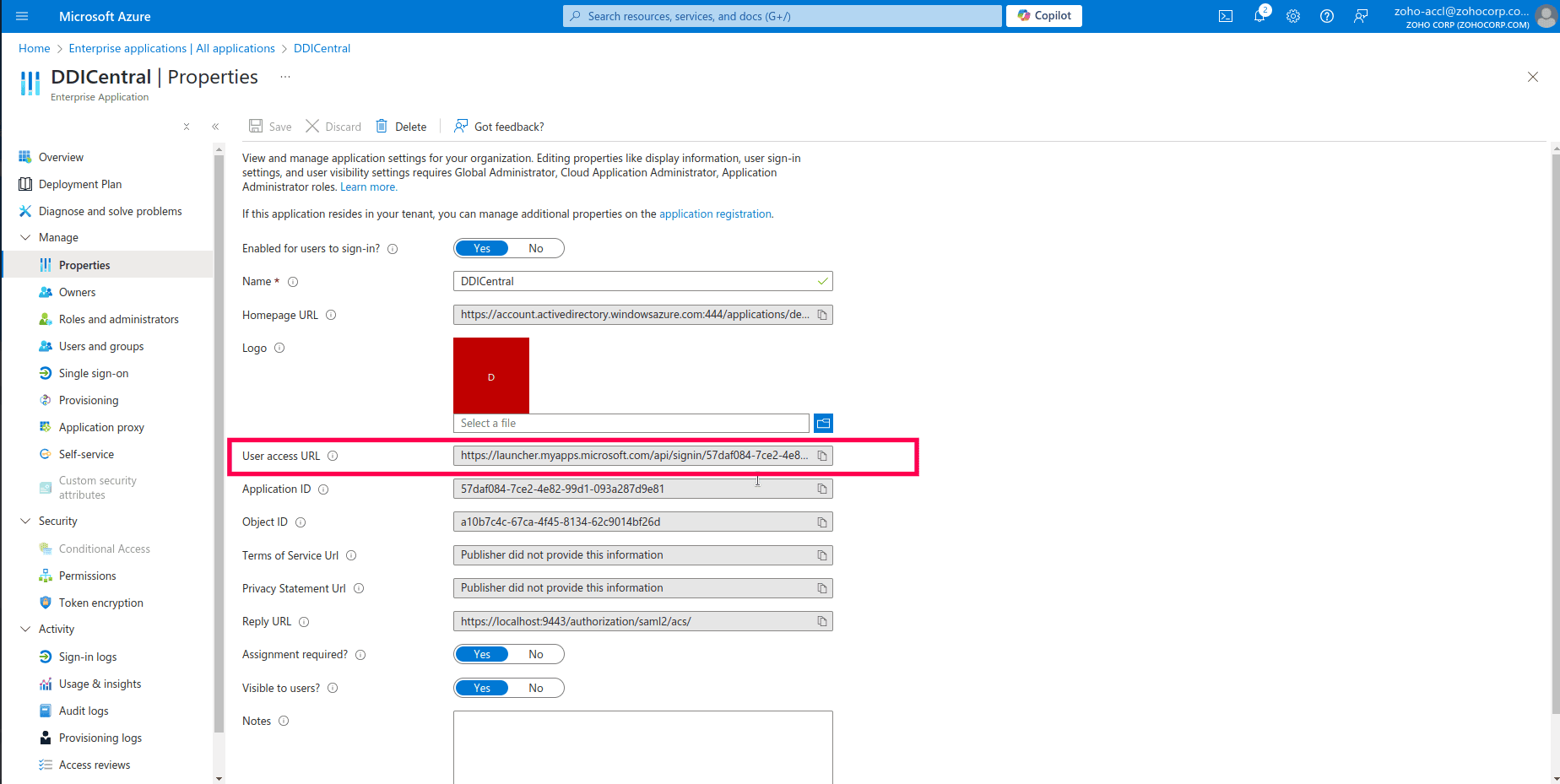Collapse the Activity section
This screenshot has height=784, width=1560.
pos(25,629)
